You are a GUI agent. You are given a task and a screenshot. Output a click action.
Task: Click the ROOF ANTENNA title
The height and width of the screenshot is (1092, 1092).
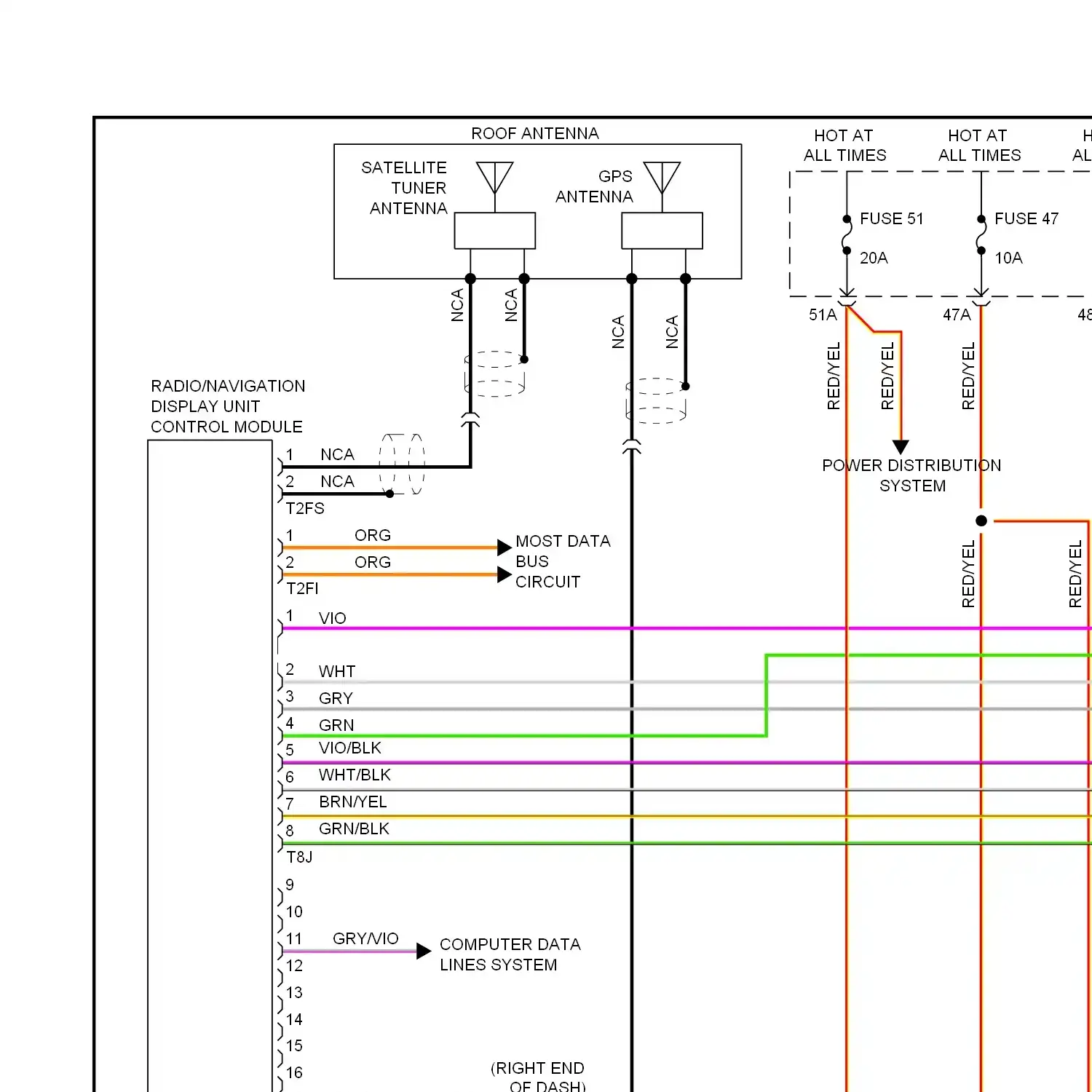tap(535, 133)
